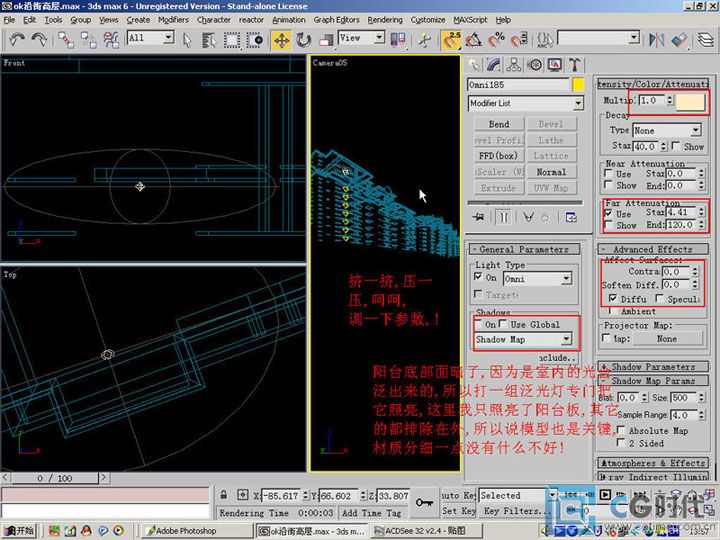This screenshot has width=720, height=540.
Task: Activate the Select and Move tool
Action: (x=281, y=40)
